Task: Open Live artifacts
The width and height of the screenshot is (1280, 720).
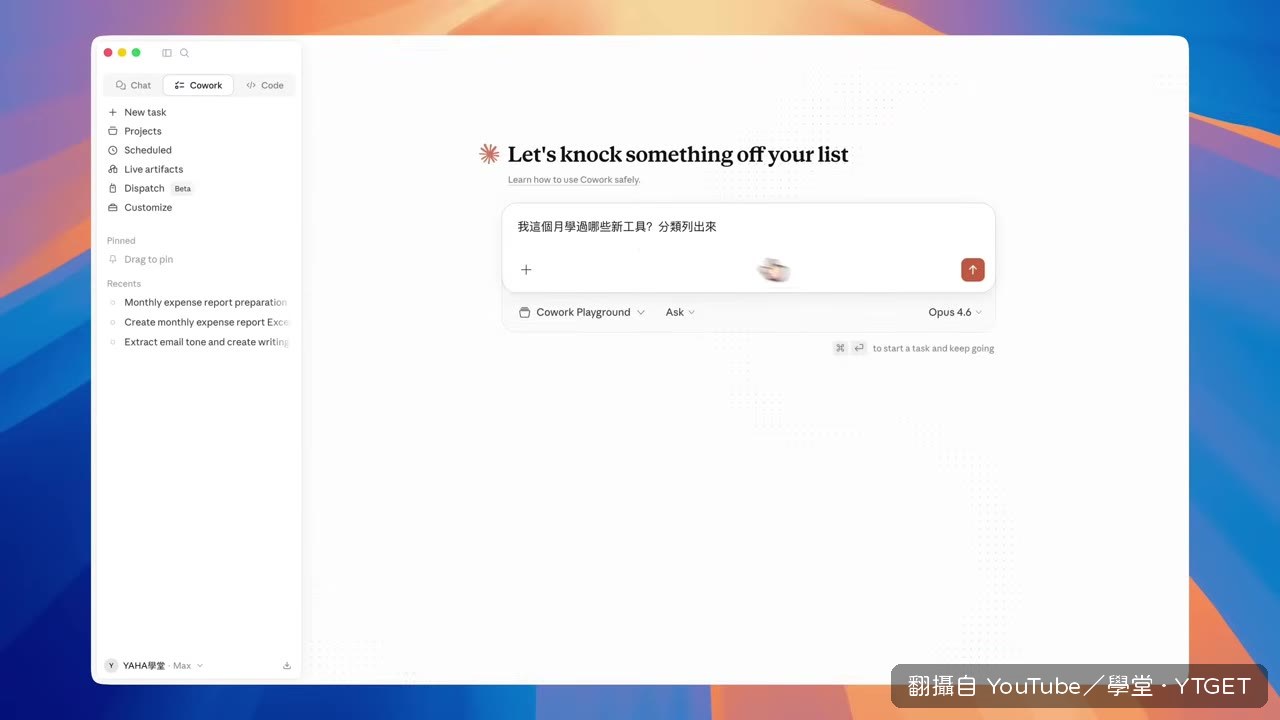Action: tap(145, 169)
